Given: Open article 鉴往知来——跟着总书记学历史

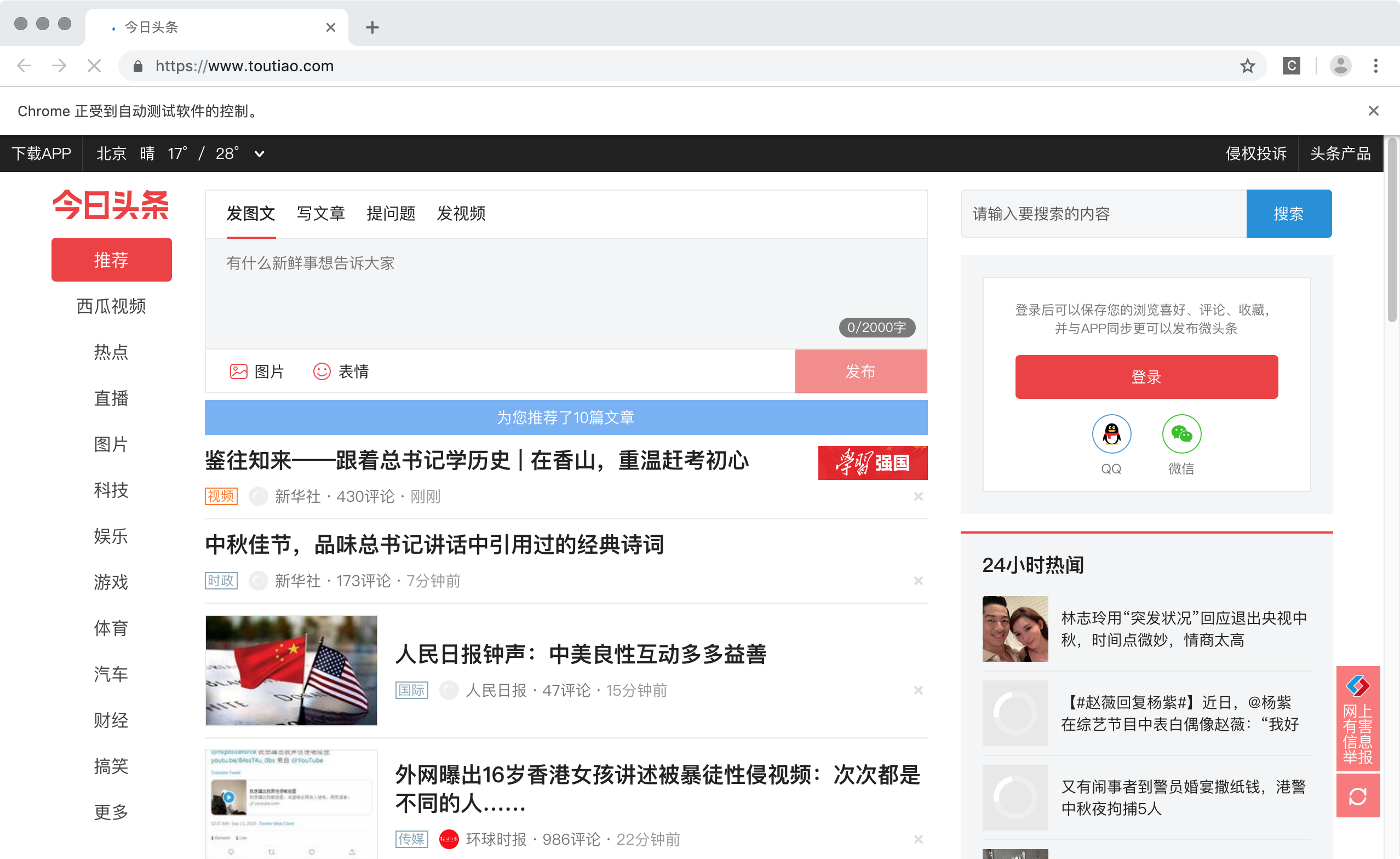Looking at the screenshot, I should click(477, 461).
